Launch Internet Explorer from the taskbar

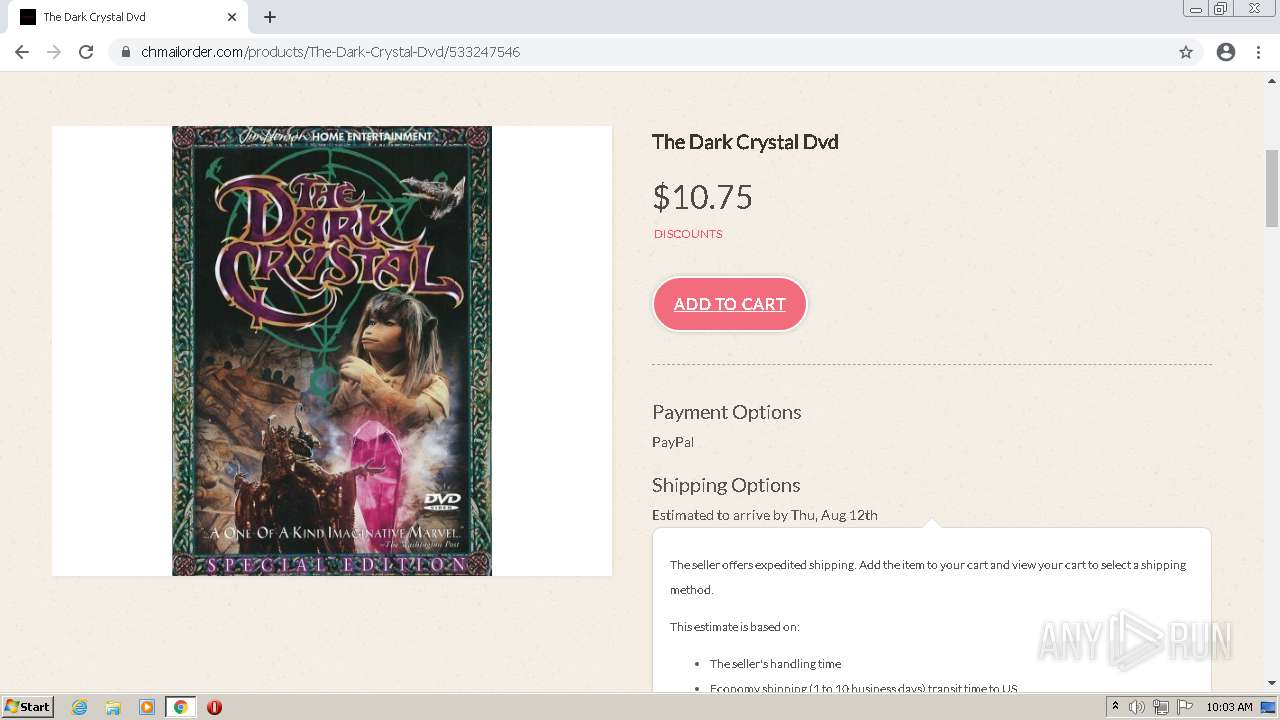click(x=80, y=707)
